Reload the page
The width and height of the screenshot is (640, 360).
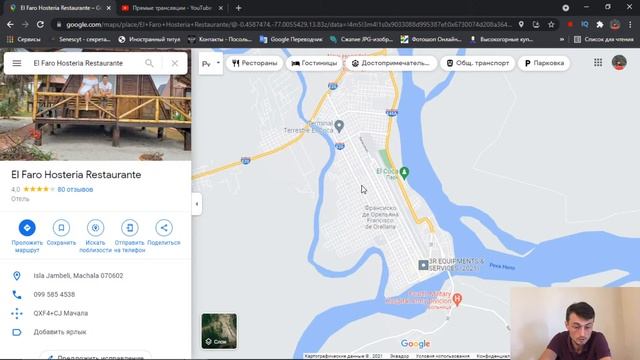tap(40, 24)
